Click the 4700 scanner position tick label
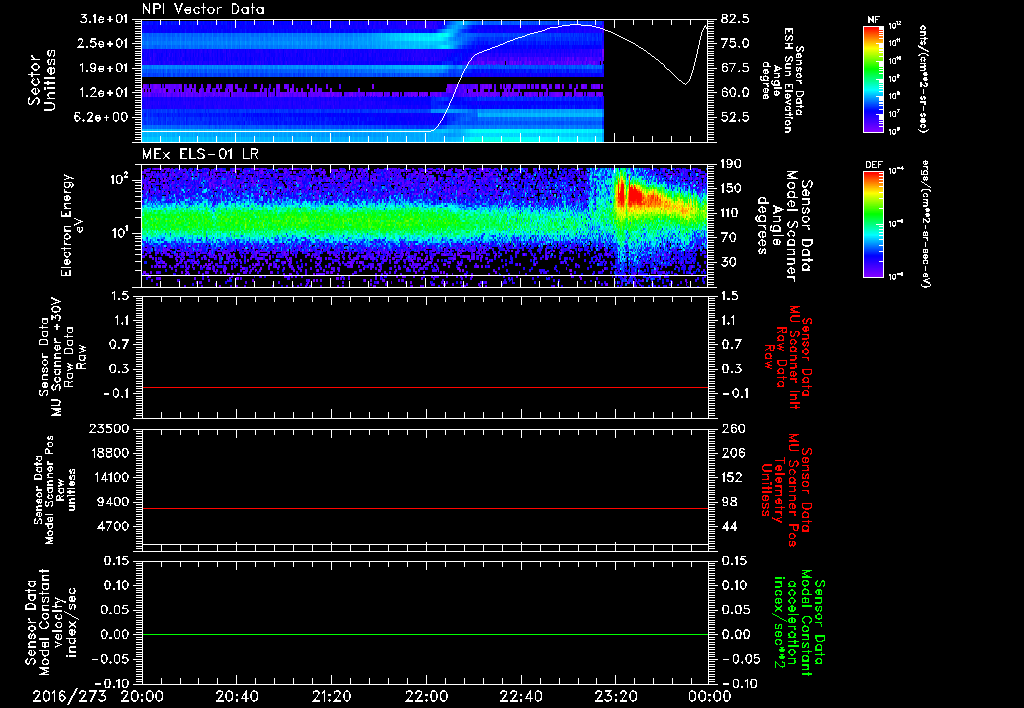Viewport: 1024px width, 708px height. [114, 526]
